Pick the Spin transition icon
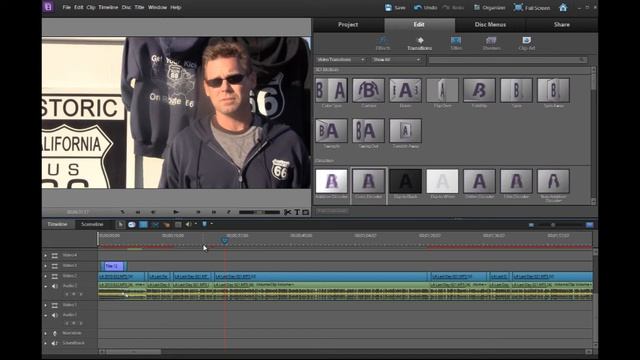The height and width of the screenshot is (360, 640). click(x=516, y=90)
